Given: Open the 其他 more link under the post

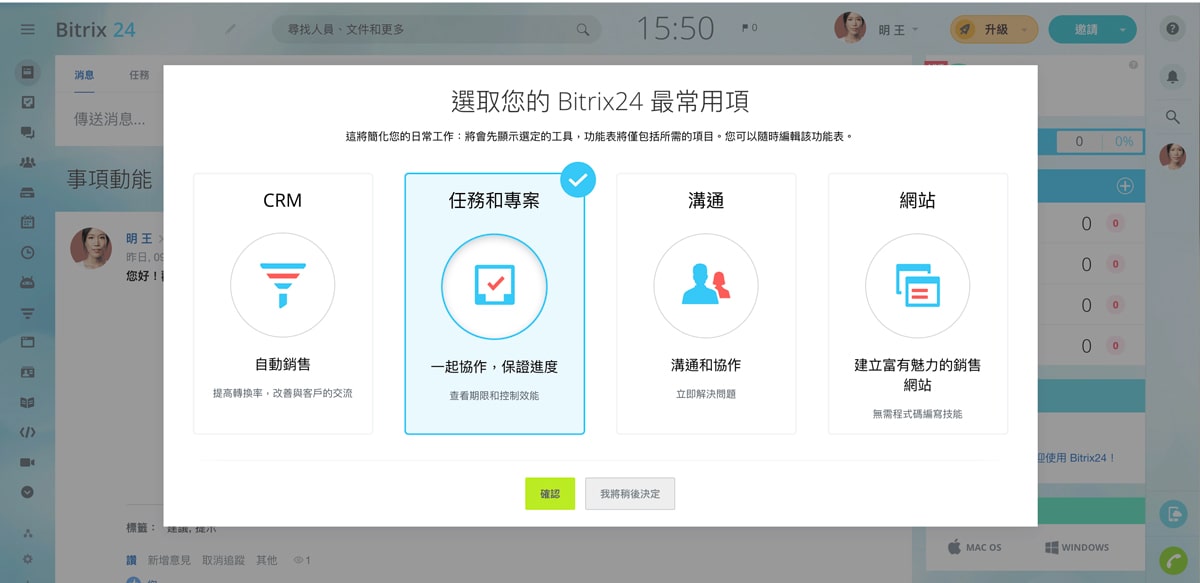Looking at the screenshot, I should [267, 560].
